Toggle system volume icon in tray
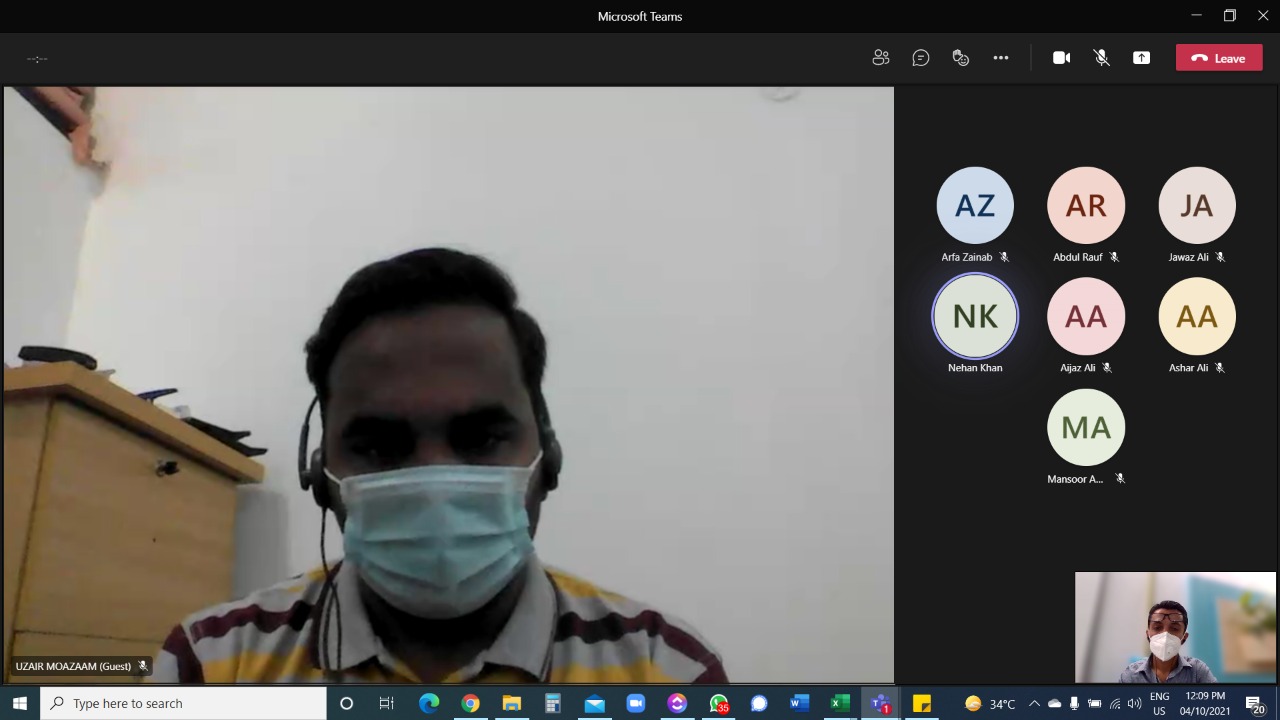Image resolution: width=1280 pixels, height=720 pixels. [1134, 704]
